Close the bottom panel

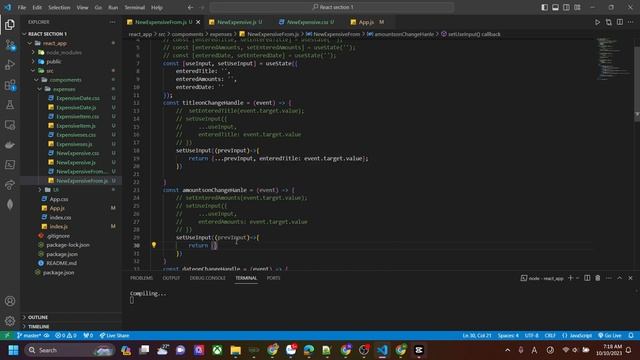coord(630,278)
